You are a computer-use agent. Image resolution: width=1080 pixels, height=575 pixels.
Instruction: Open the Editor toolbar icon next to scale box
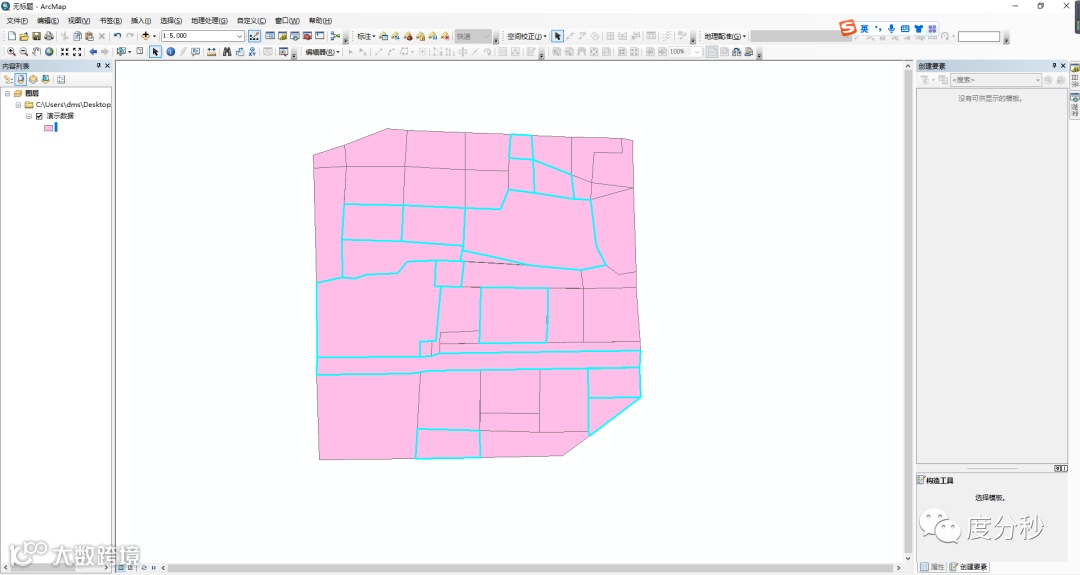click(x=254, y=36)
